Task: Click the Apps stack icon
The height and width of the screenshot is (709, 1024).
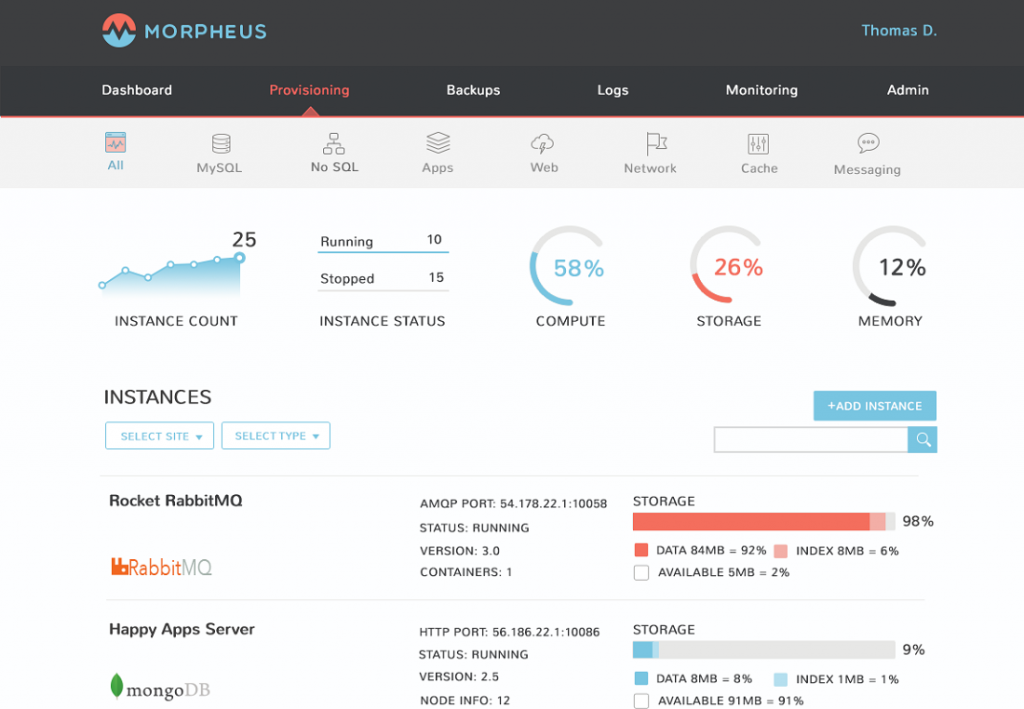Action: (x=437, y=143)
